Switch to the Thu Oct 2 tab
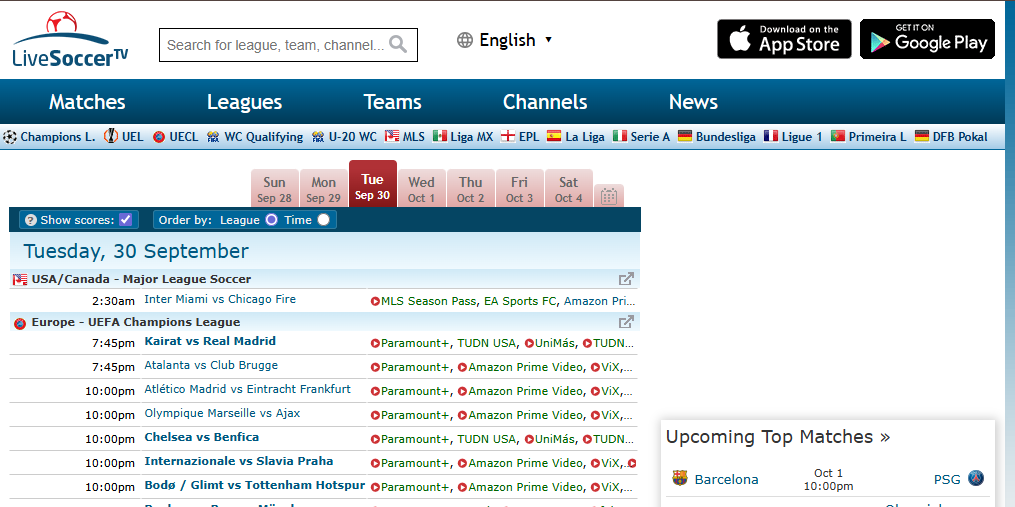1015x507 pixels. pos(471,189)
